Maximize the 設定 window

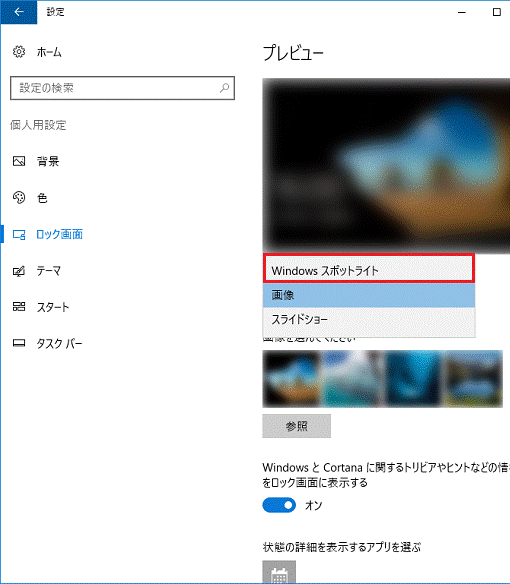[x=496, y=12]
